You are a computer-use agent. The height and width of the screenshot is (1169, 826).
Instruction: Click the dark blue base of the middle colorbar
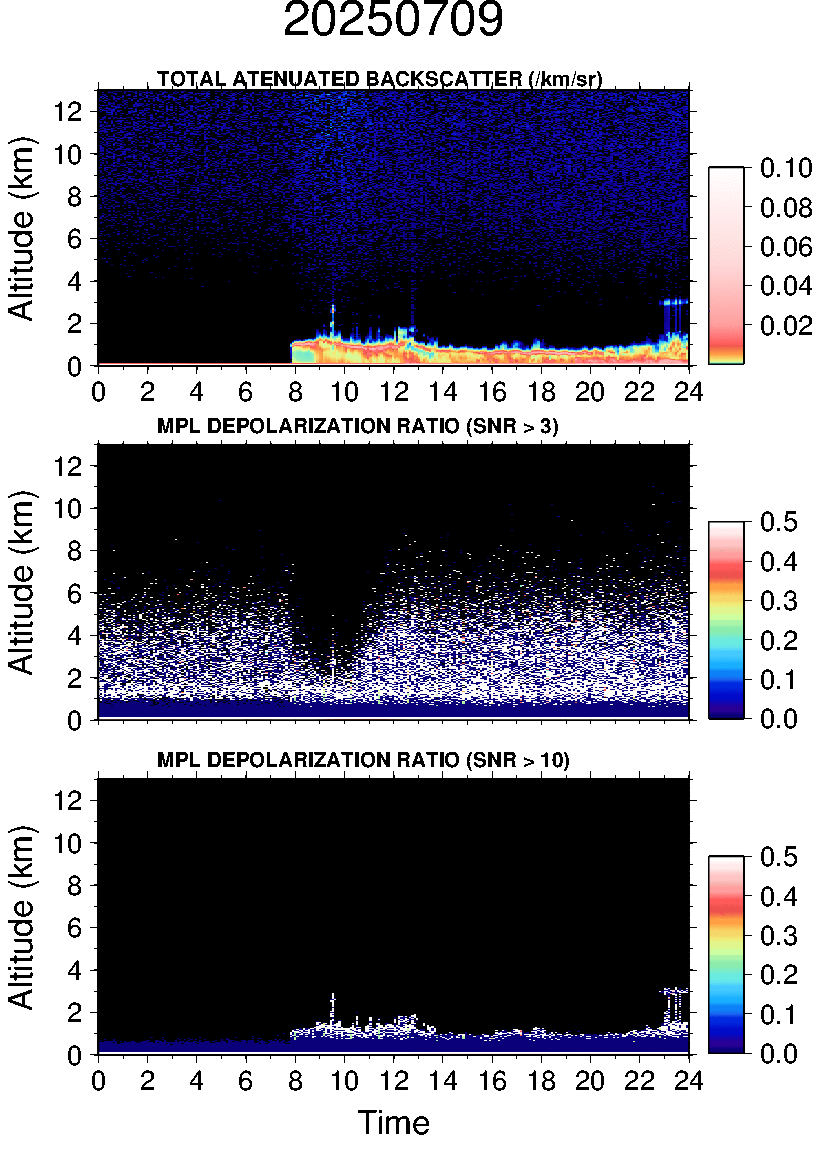[726, 708]
